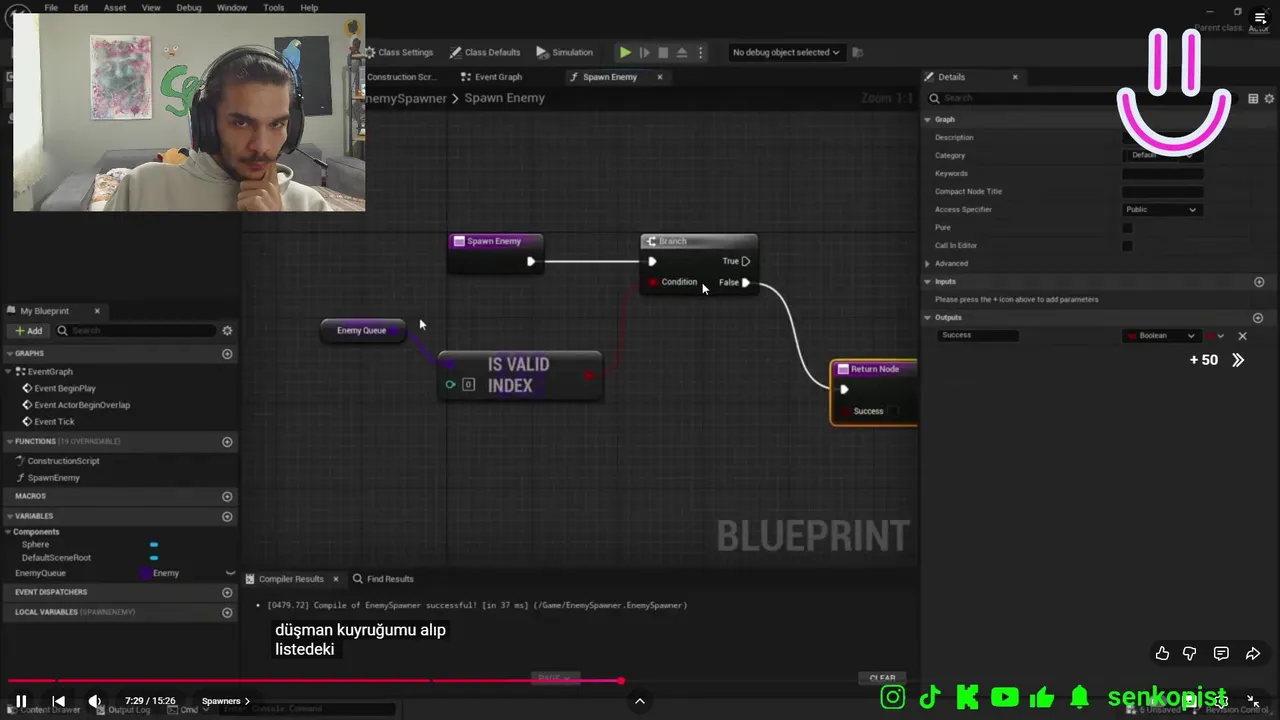Open Class Defaults in the toolbar
The height and width of the screenshot is (720, 1280).
point(485,52)
